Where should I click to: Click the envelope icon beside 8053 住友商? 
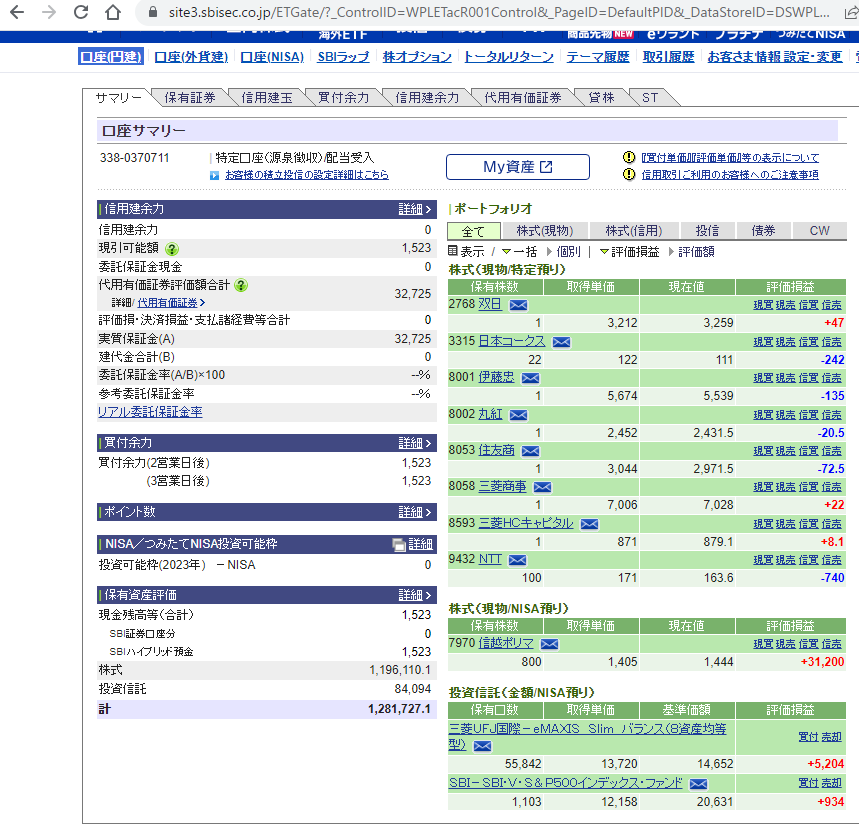[530, 451]
